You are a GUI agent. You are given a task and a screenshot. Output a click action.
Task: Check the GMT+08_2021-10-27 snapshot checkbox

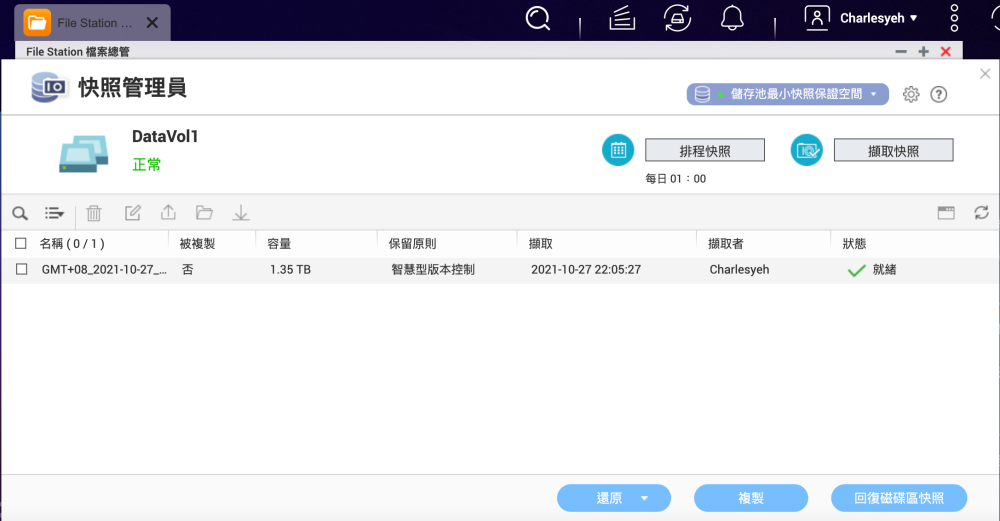pyautogui.click(x=21, y=270)
